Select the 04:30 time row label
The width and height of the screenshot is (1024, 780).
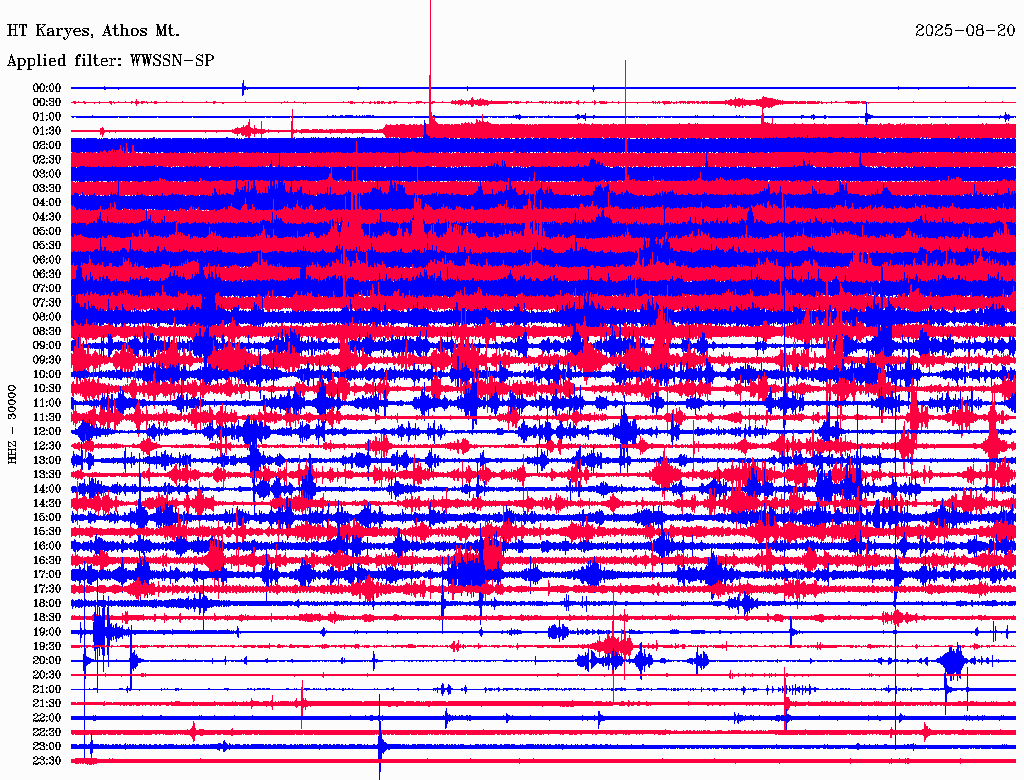pyautogui.click(x=47, y=217)
